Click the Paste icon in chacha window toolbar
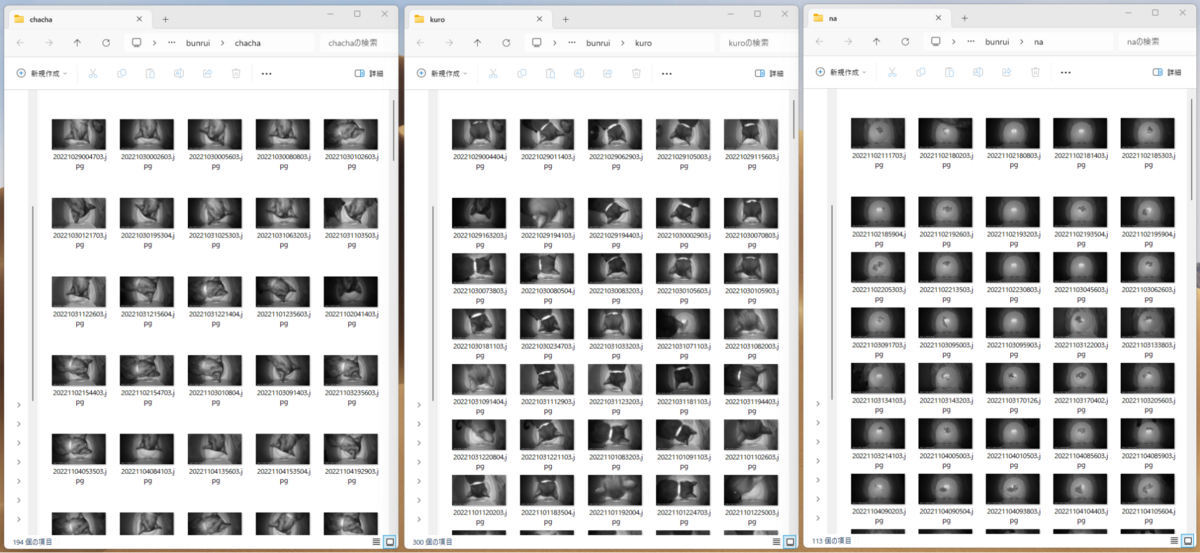This screenshot has width=1200, height=553. pos(150,73)
